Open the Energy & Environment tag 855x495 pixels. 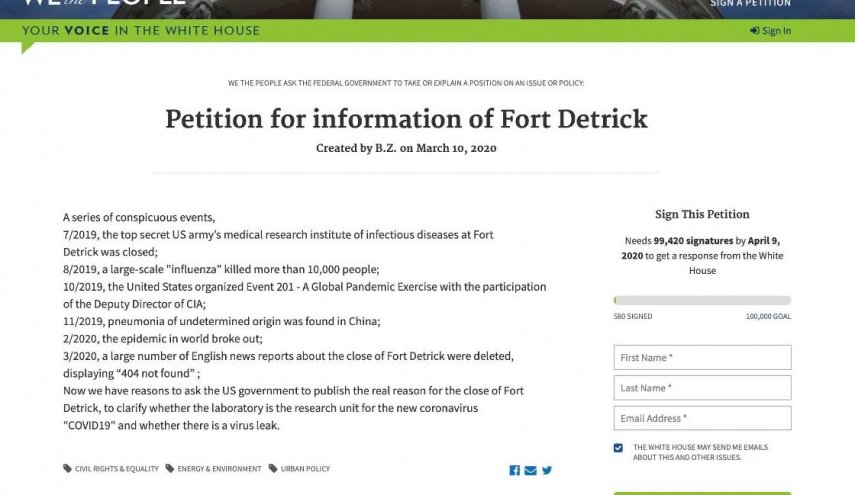[219, 469]
